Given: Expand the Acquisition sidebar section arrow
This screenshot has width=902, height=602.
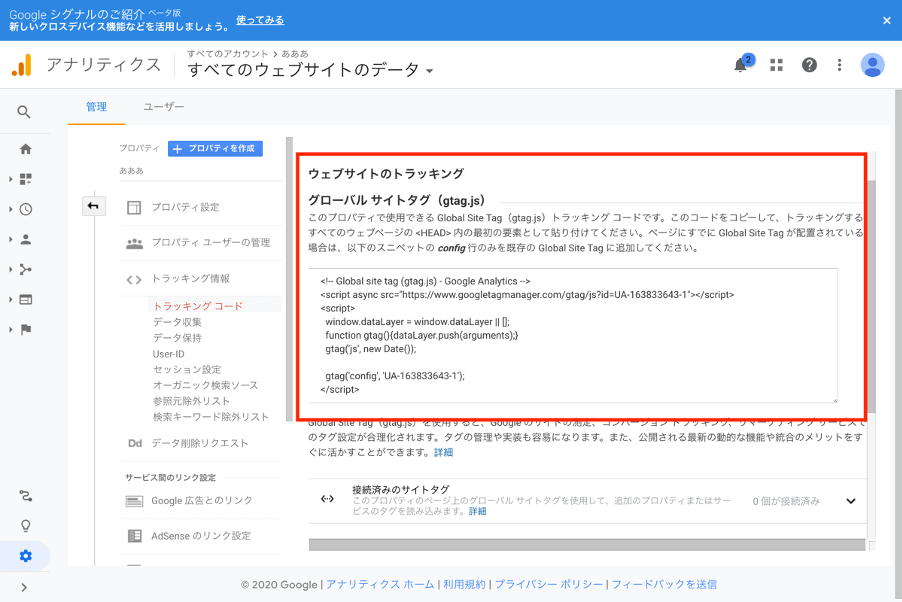Looking at the screenshot, I should [x=10, y=269].
